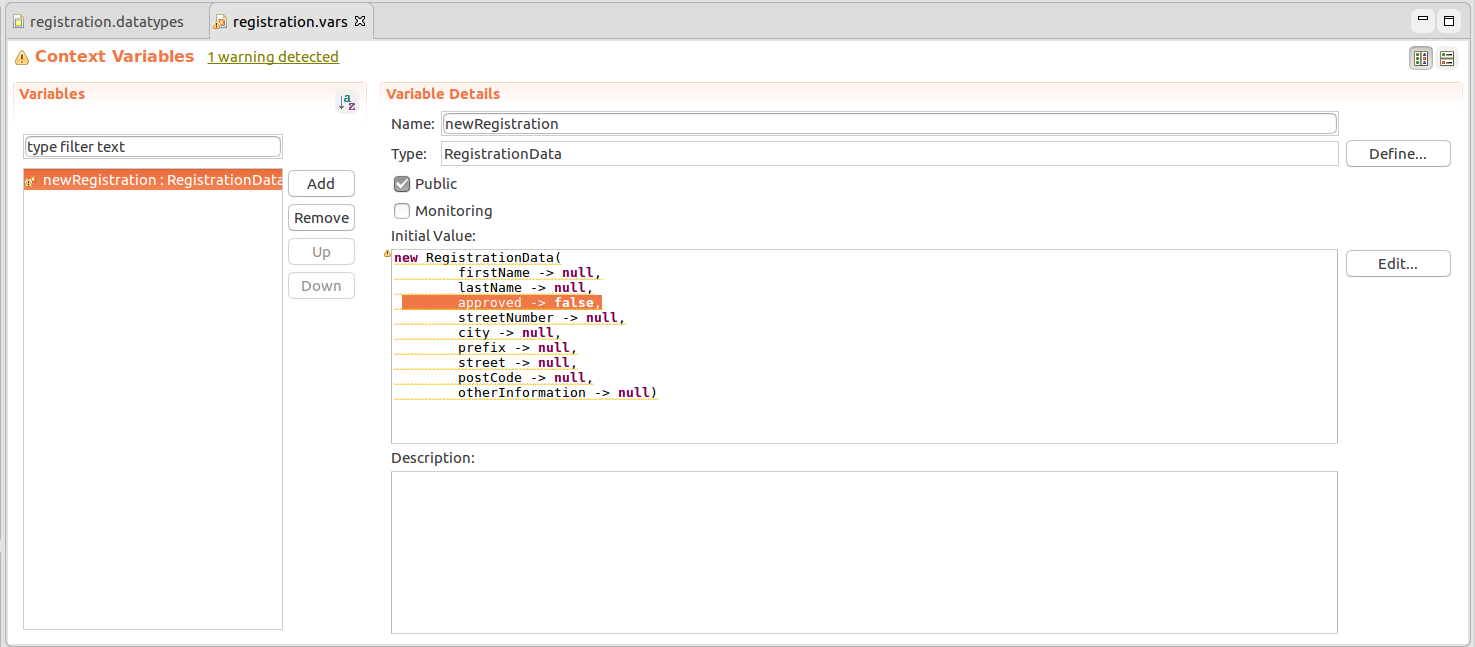Sort the variables list alphabetically

[x=347, y=102]
